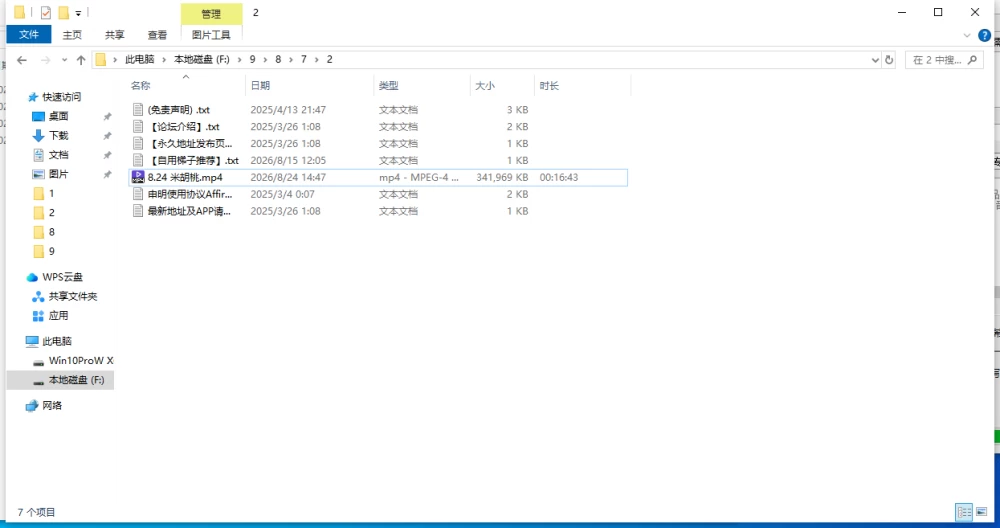This screenshot has width=1000, height=528.
Task: Open 下载 in the navigation pane
Action: coord(58,135)
